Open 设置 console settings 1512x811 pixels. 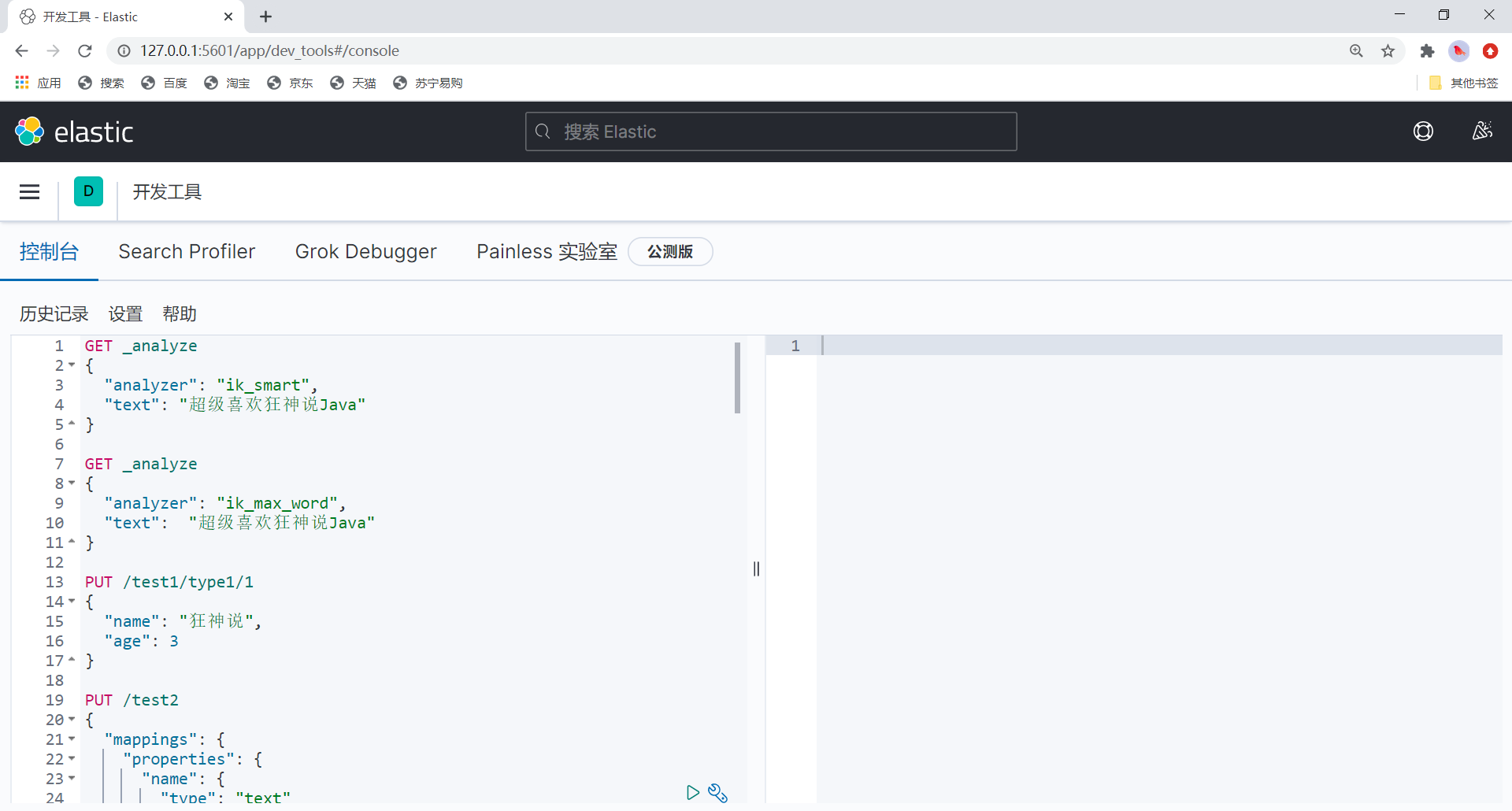[125, 314]
